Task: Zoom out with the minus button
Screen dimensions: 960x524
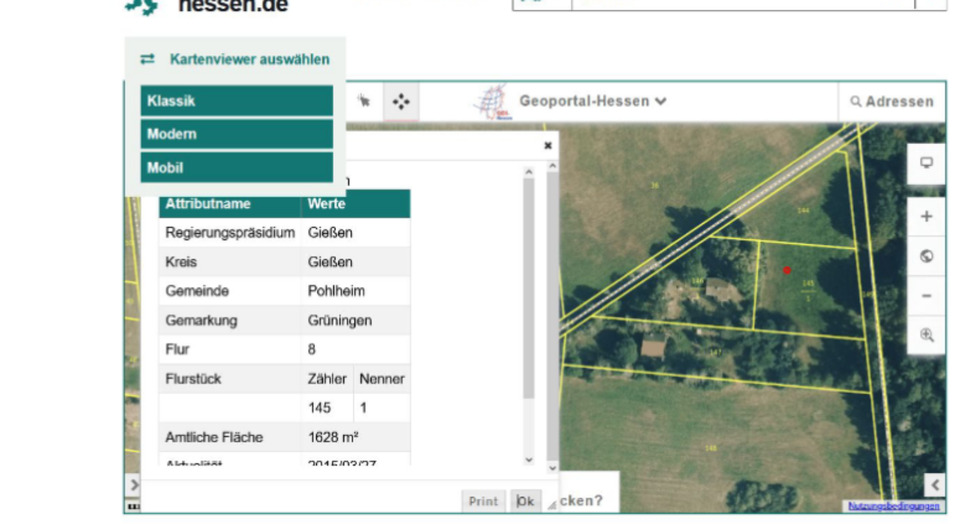Action: [x=926, y=296]
